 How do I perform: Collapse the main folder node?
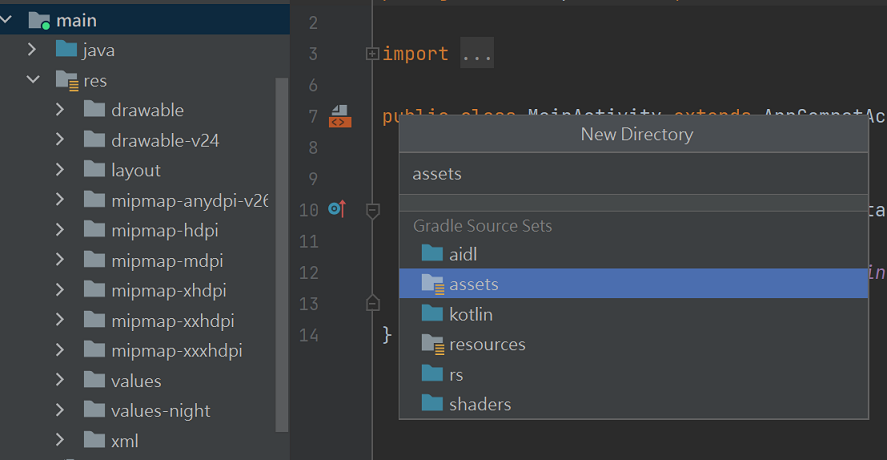point(7,20)
